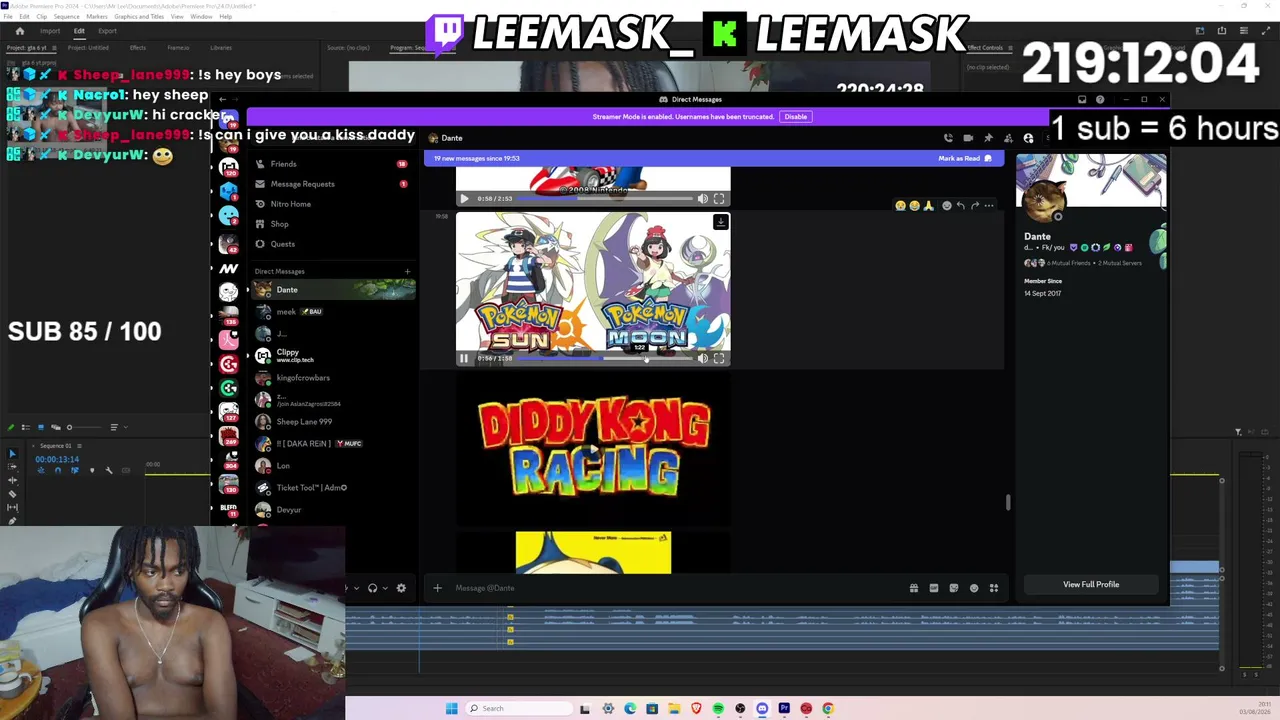Open Premiere Pro from the taskbar
The image size is (1280, 720).
tap(784, 709)
